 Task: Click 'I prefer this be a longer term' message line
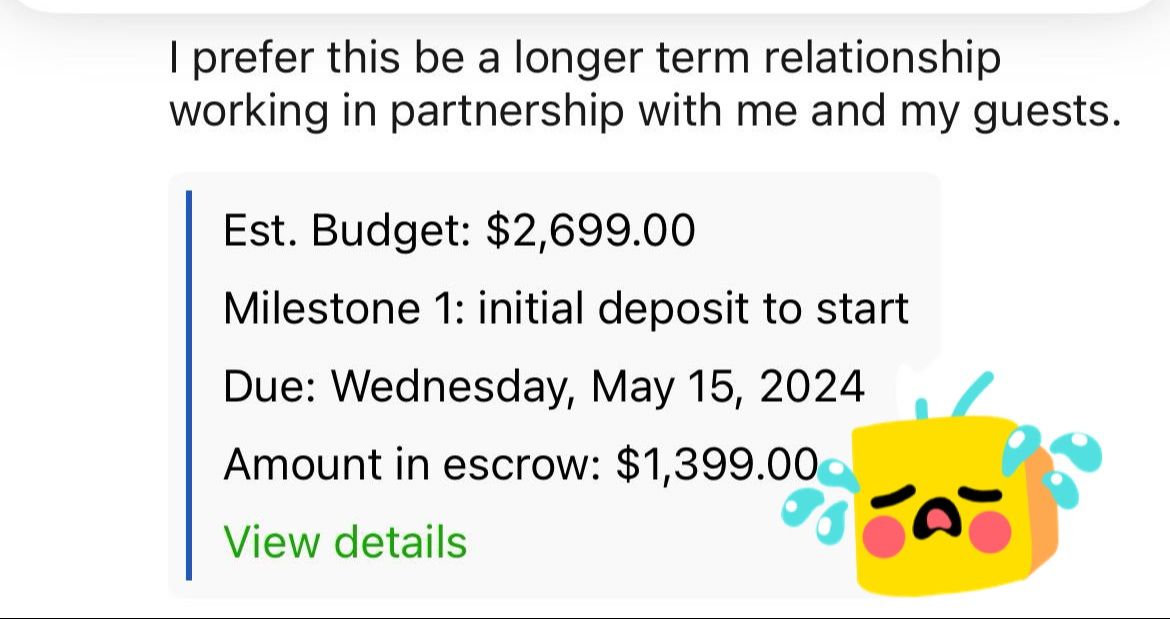pos(585,60)
